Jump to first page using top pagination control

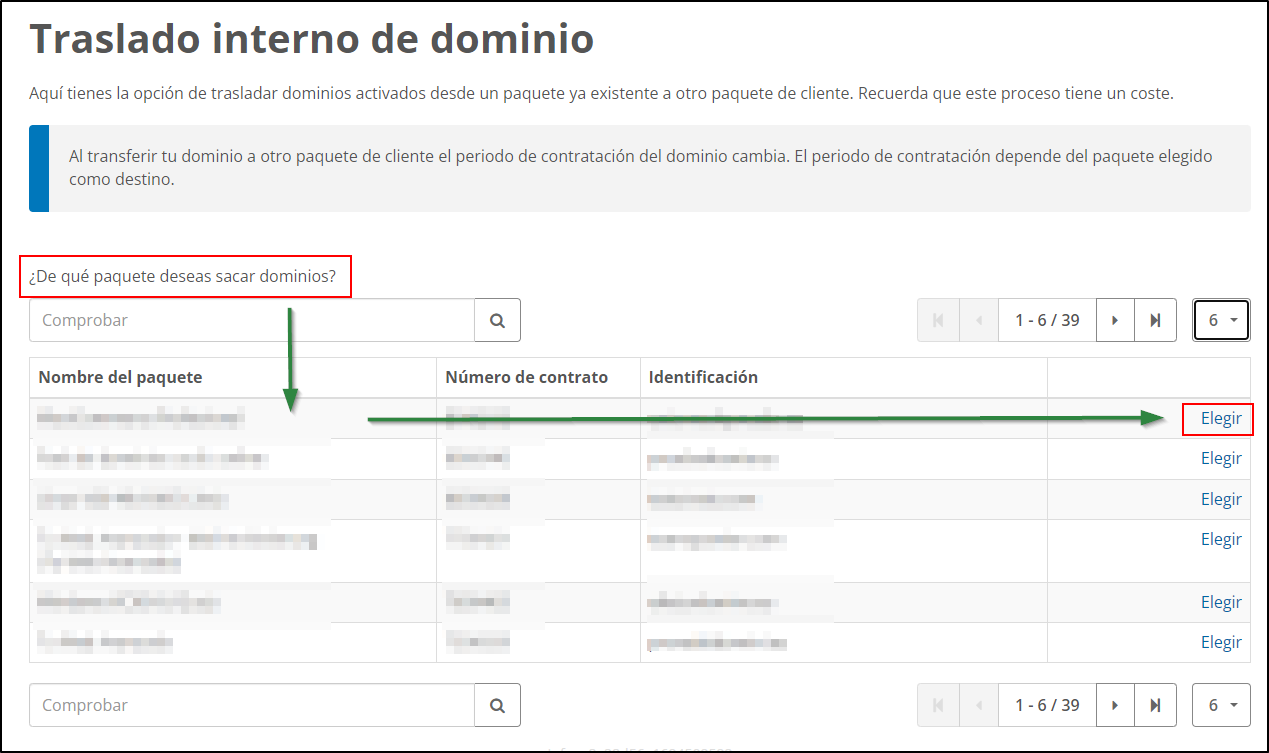pos(938,319)
